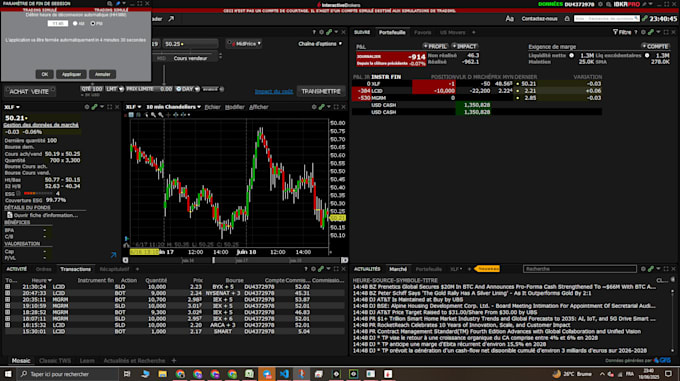Click the auto-logoff time input field
This screenshot has height=381, width=680.
[x=58, y=23]
